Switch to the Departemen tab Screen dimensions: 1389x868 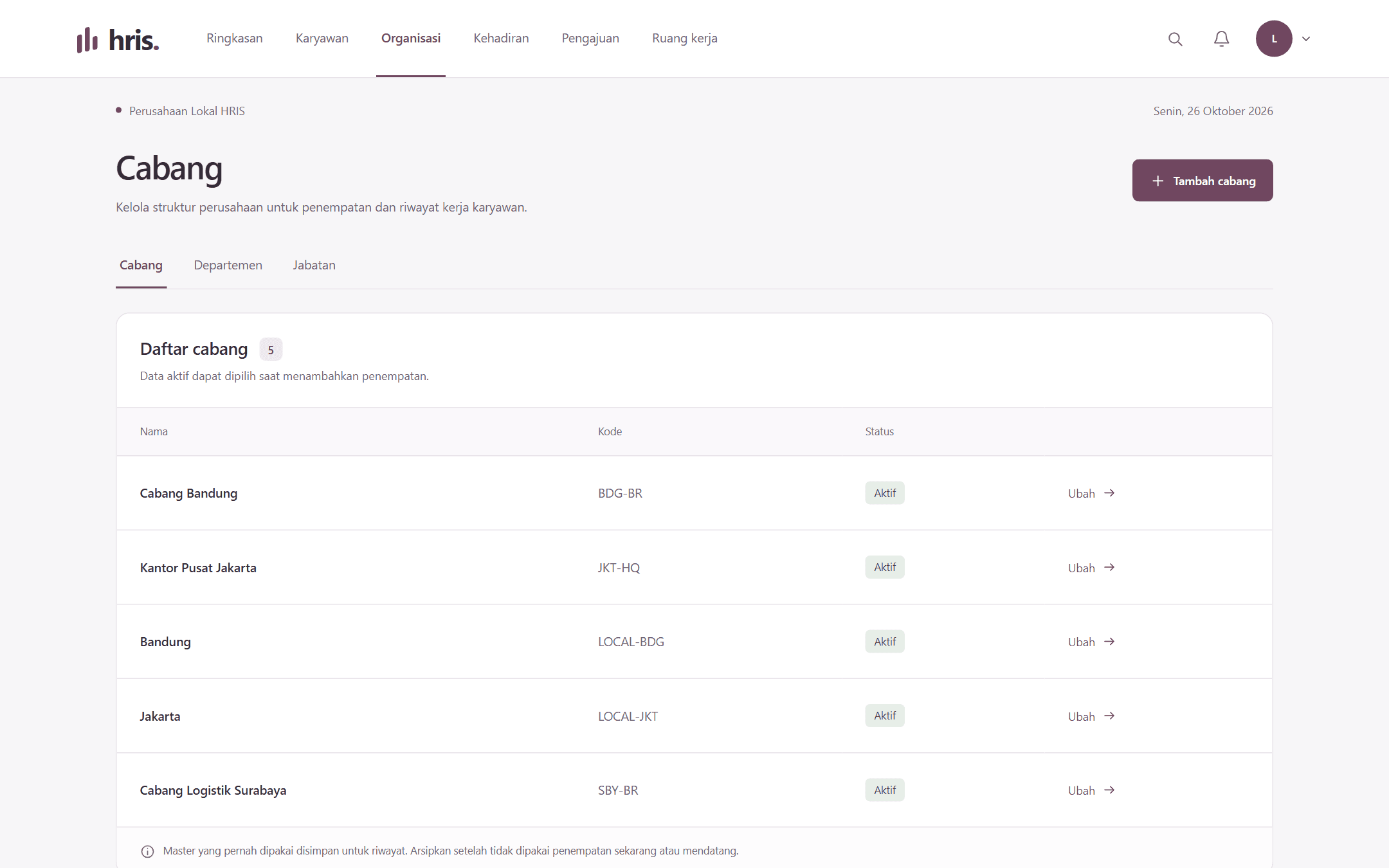[x=228, y=265]
